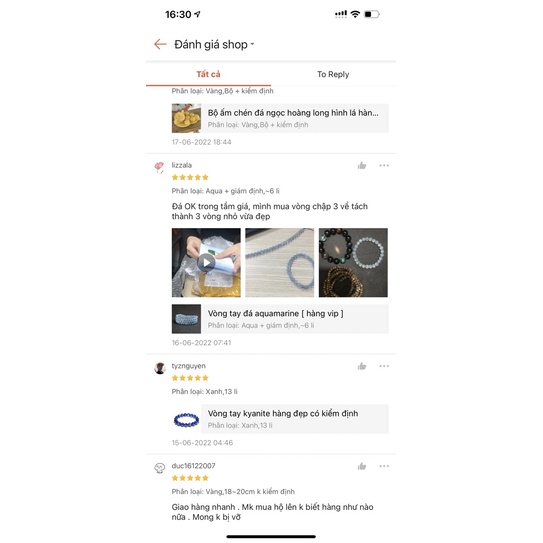543x543 pixels.
Task: Open Bộ ấm chén đá ngọc product link
Action: pos(280,118)
